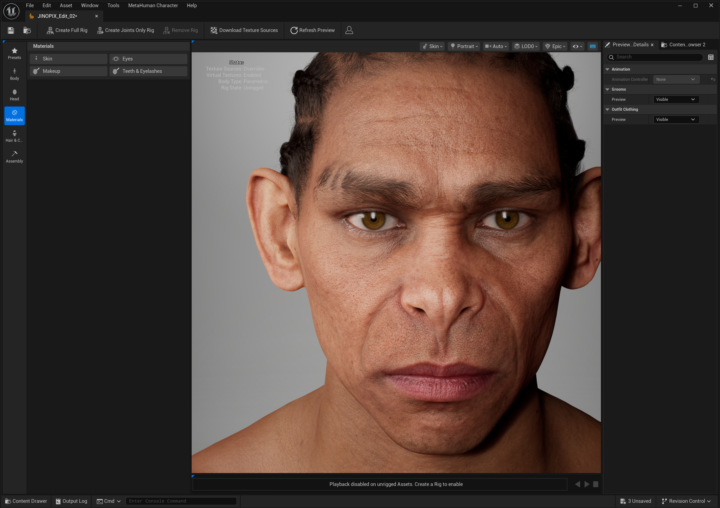Open the Assembly sidebar panel

click(x=14, y=156)
